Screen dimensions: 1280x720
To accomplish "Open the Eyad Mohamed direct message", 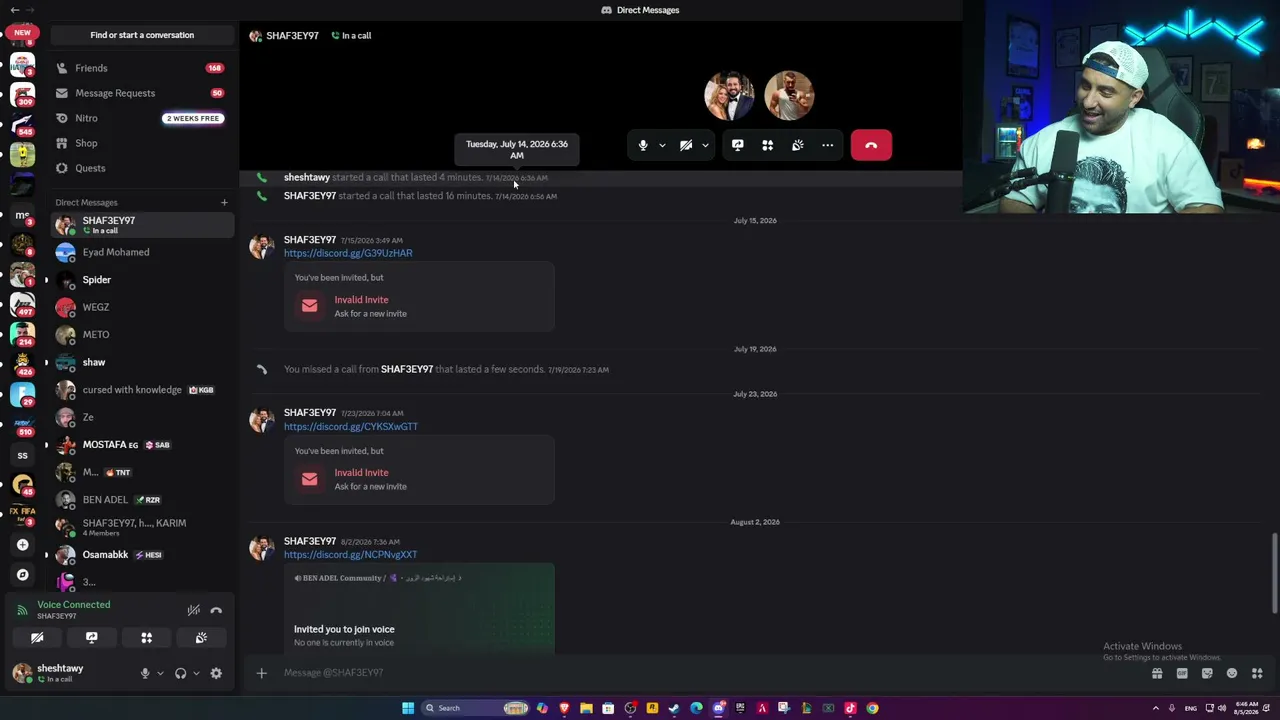I will (x=142, y=252).
